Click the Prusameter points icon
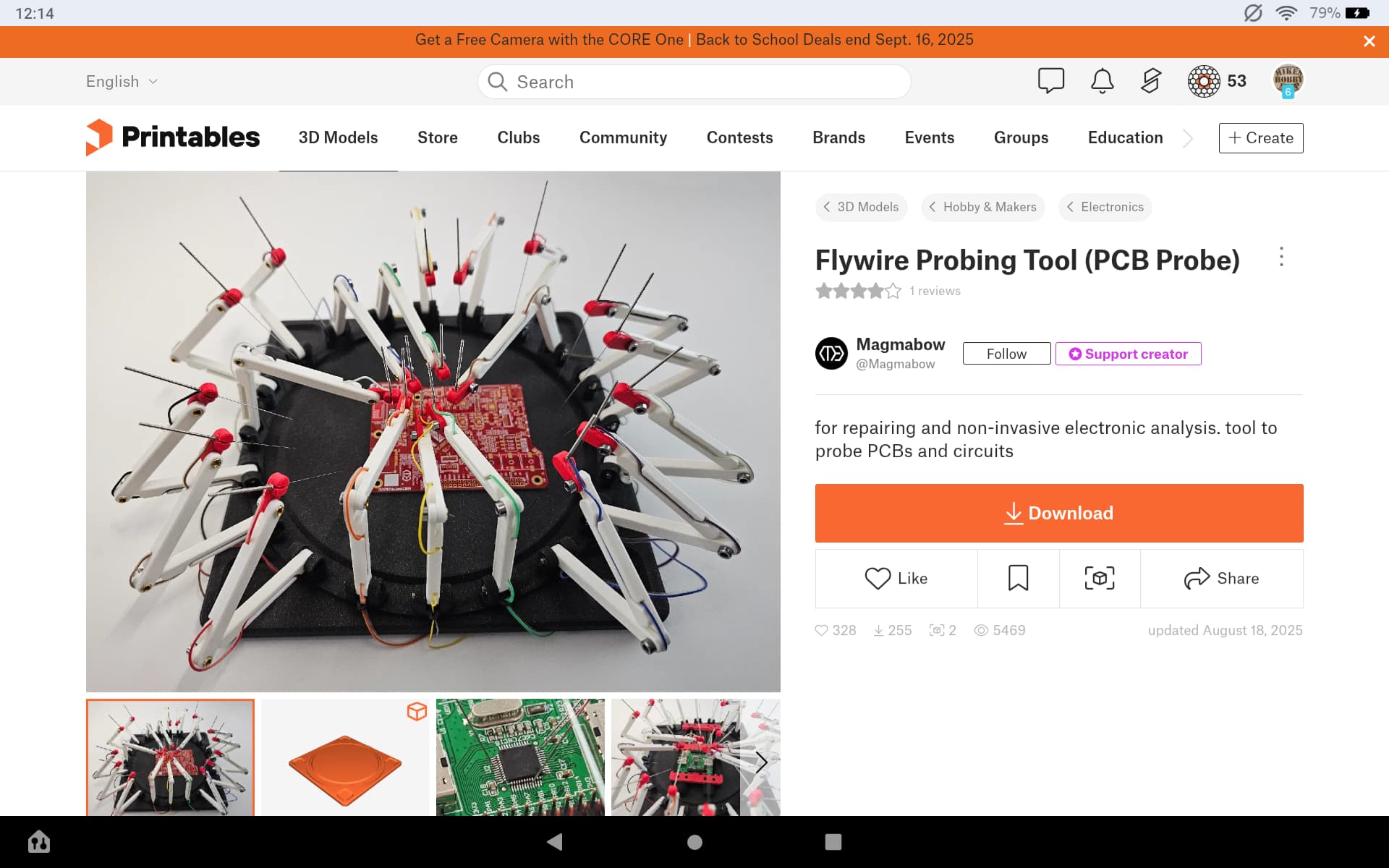Viewport: 1389px width, 868px height. coord(1204,80)
